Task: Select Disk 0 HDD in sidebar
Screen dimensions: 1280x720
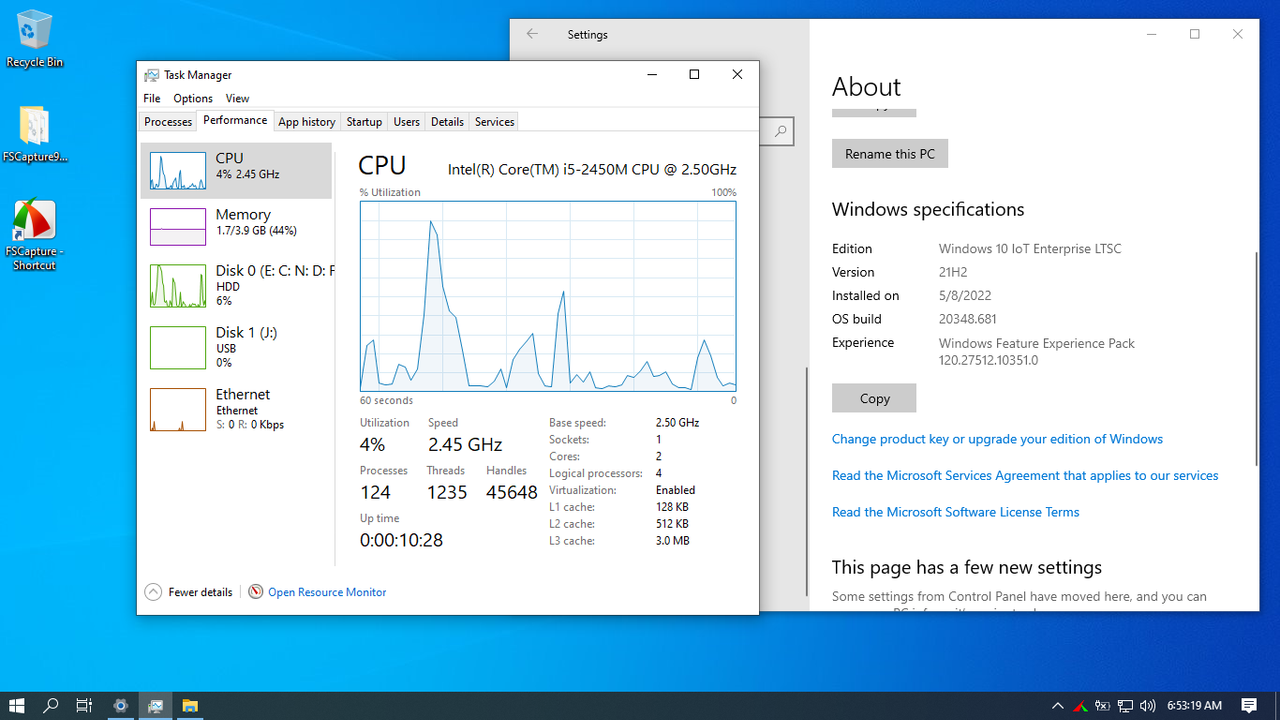Action: 236,285
